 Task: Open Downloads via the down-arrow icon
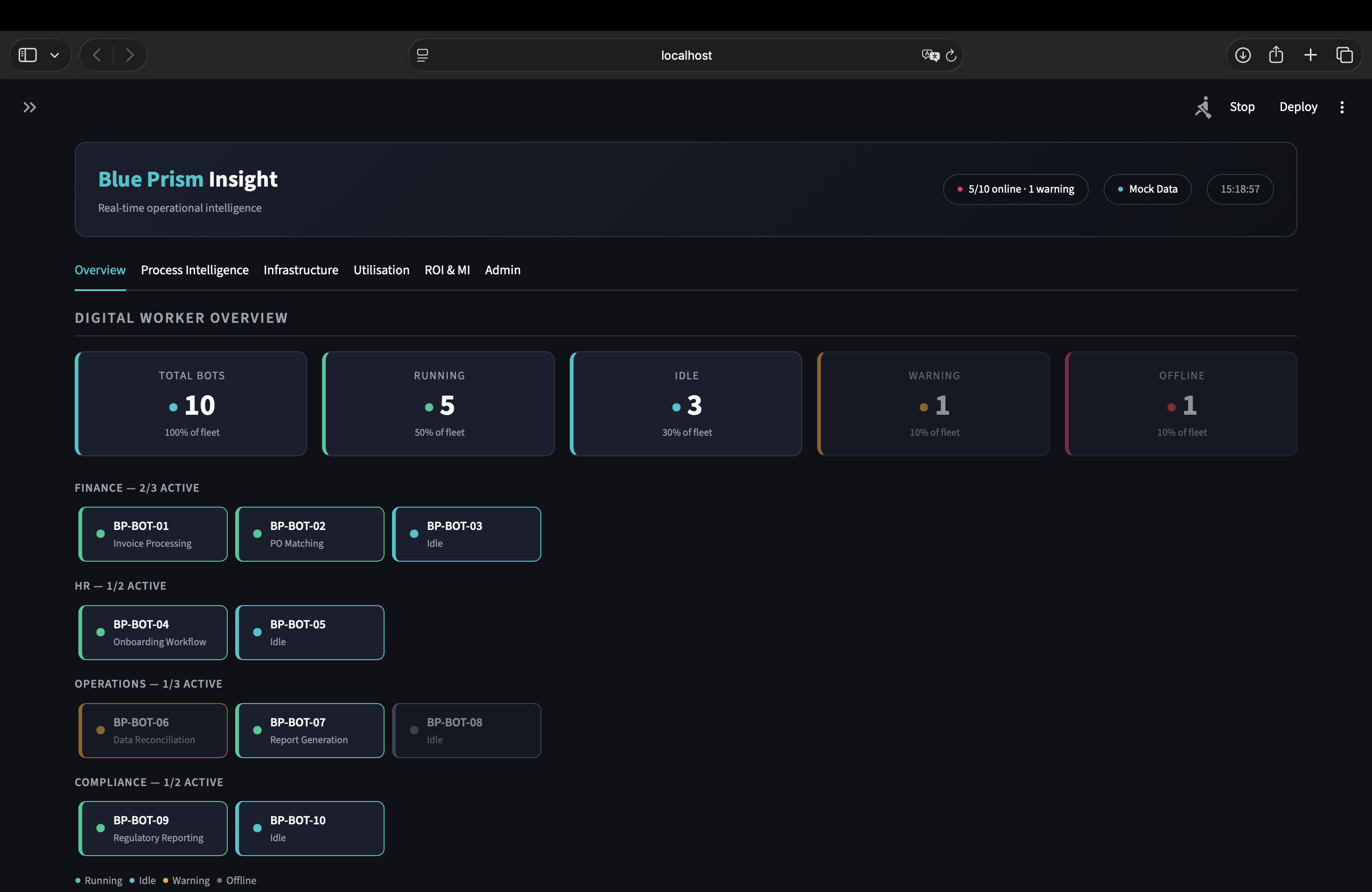[1243, 55]
